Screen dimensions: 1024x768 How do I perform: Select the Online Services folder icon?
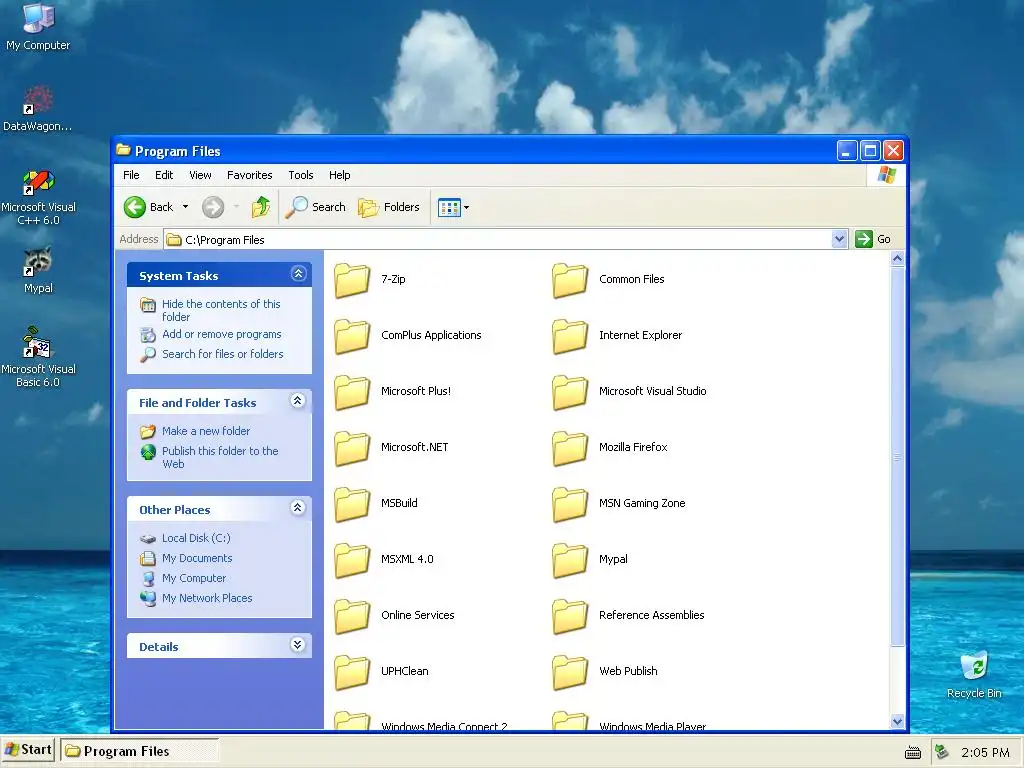tap(352, 617)
